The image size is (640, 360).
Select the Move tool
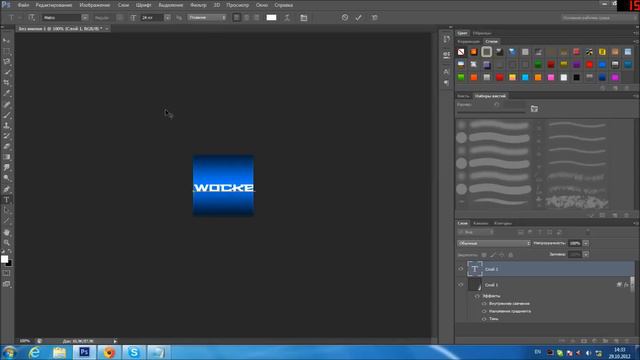coord(7,40)
